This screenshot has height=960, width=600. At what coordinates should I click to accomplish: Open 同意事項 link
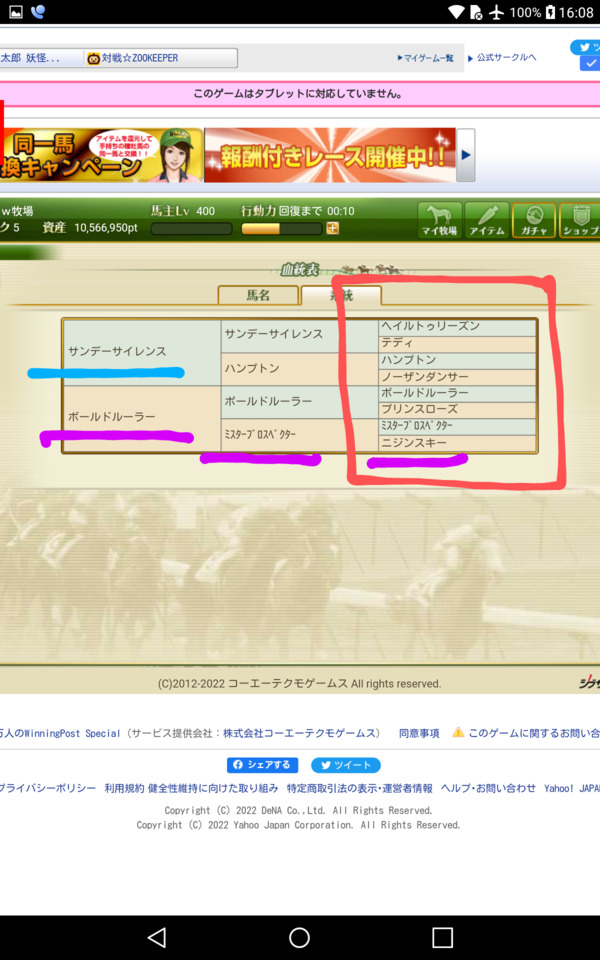click(419, 733)
